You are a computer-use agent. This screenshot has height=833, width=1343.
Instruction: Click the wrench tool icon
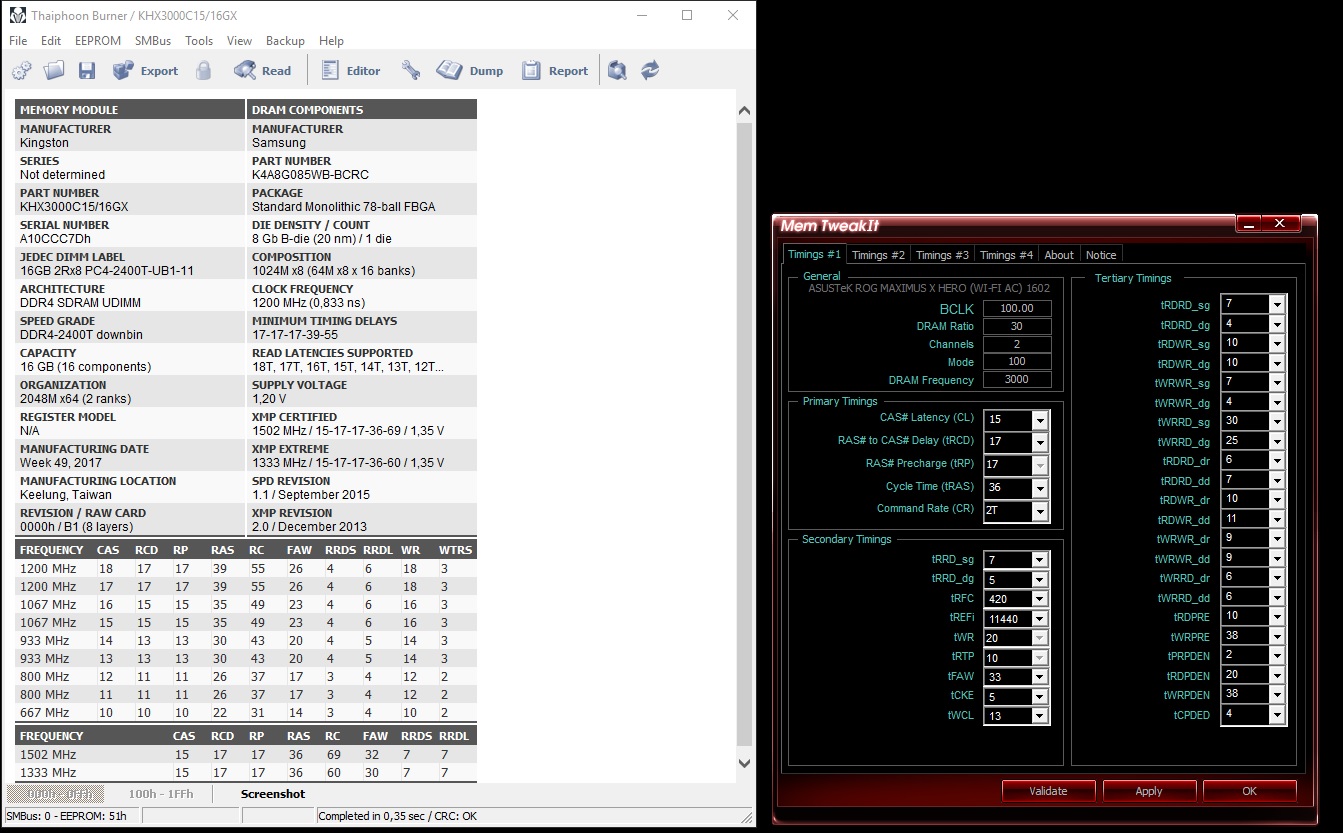pyautogui.click(x=410, y=70)
